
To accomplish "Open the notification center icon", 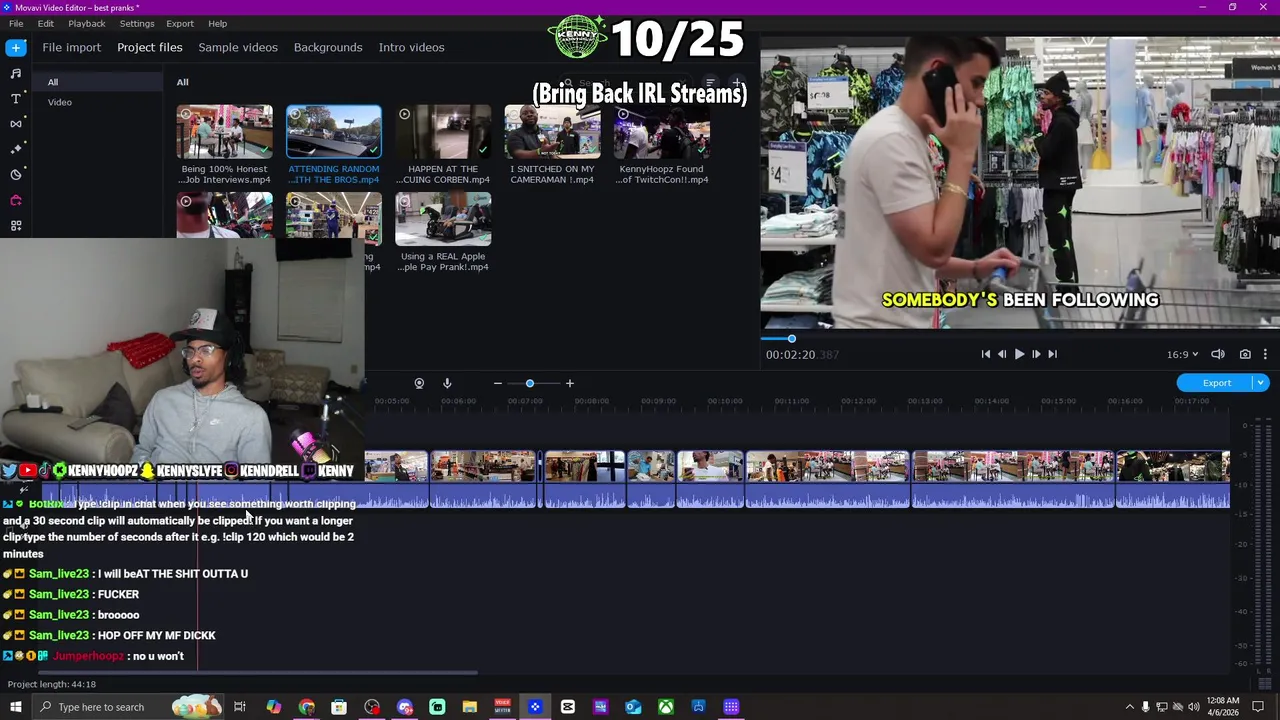I will click(1258, 707).
